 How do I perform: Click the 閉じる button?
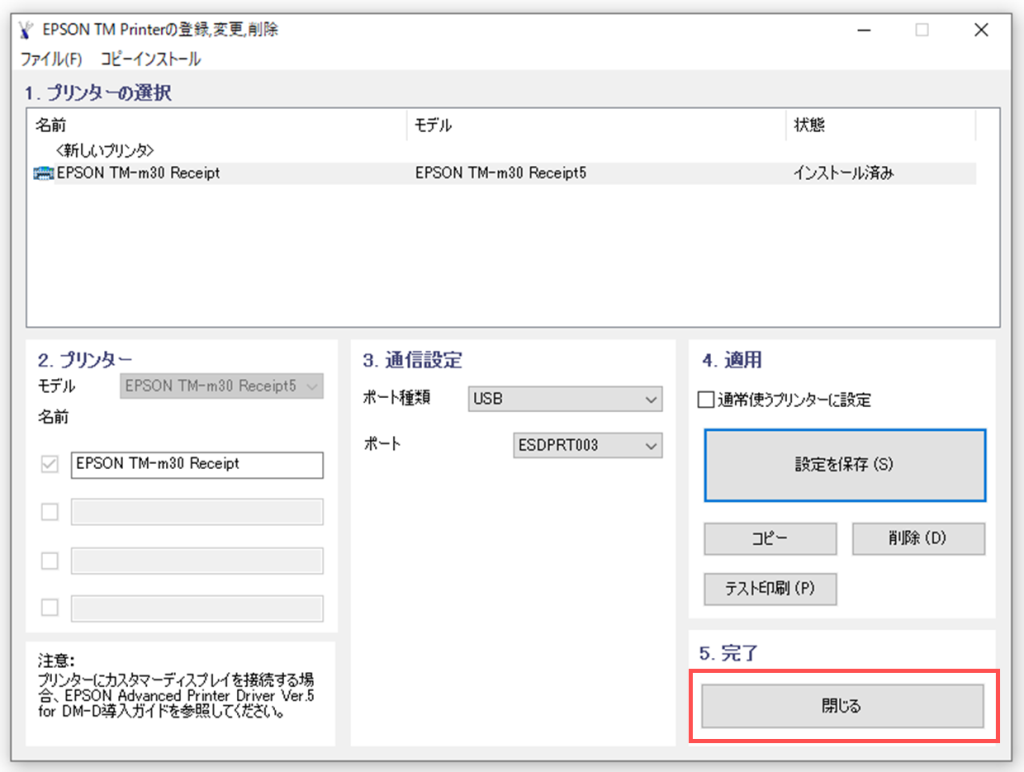click(x=842, y=706)
